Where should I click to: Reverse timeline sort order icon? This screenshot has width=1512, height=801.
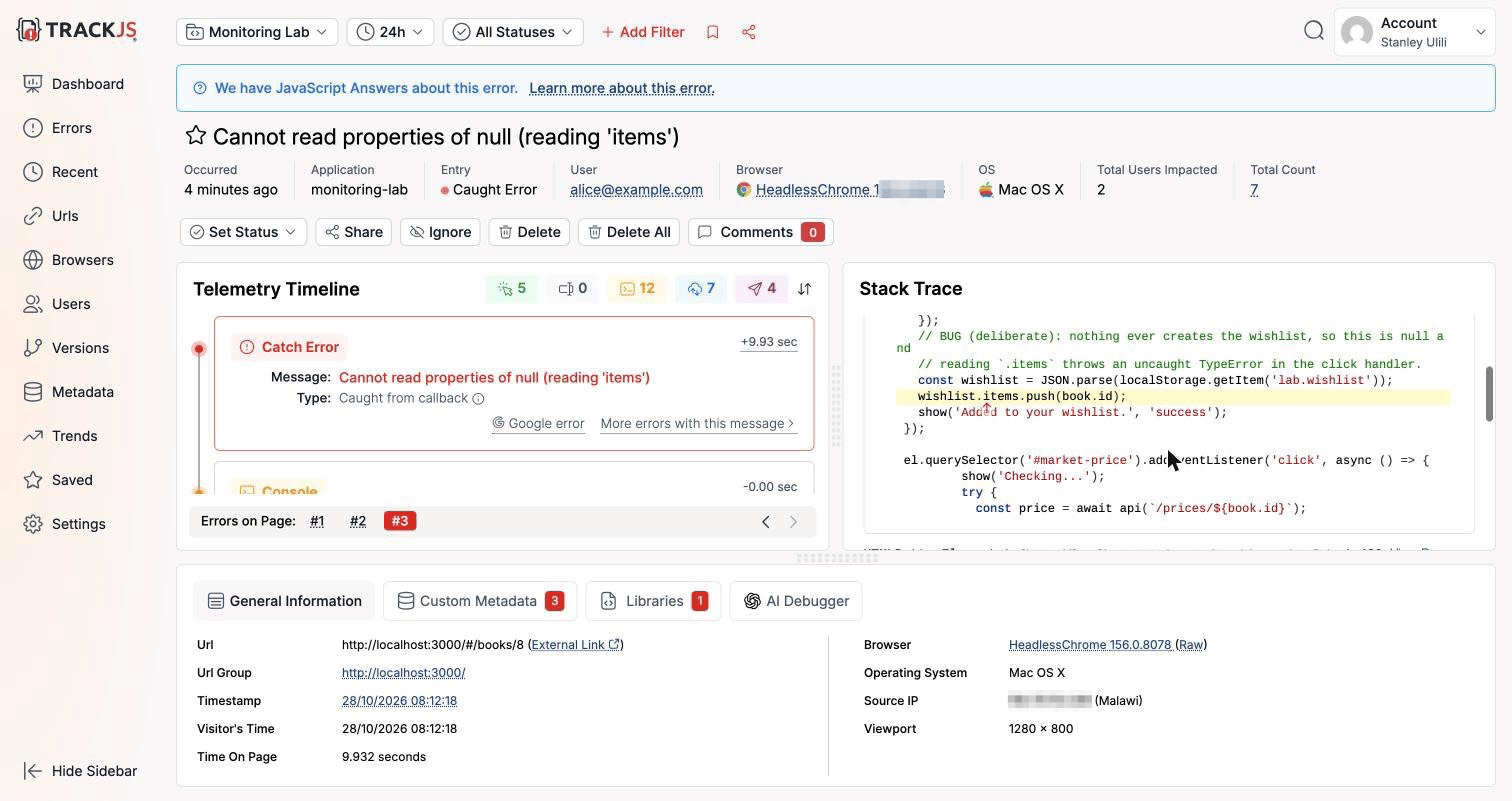(x=804, y=289)
